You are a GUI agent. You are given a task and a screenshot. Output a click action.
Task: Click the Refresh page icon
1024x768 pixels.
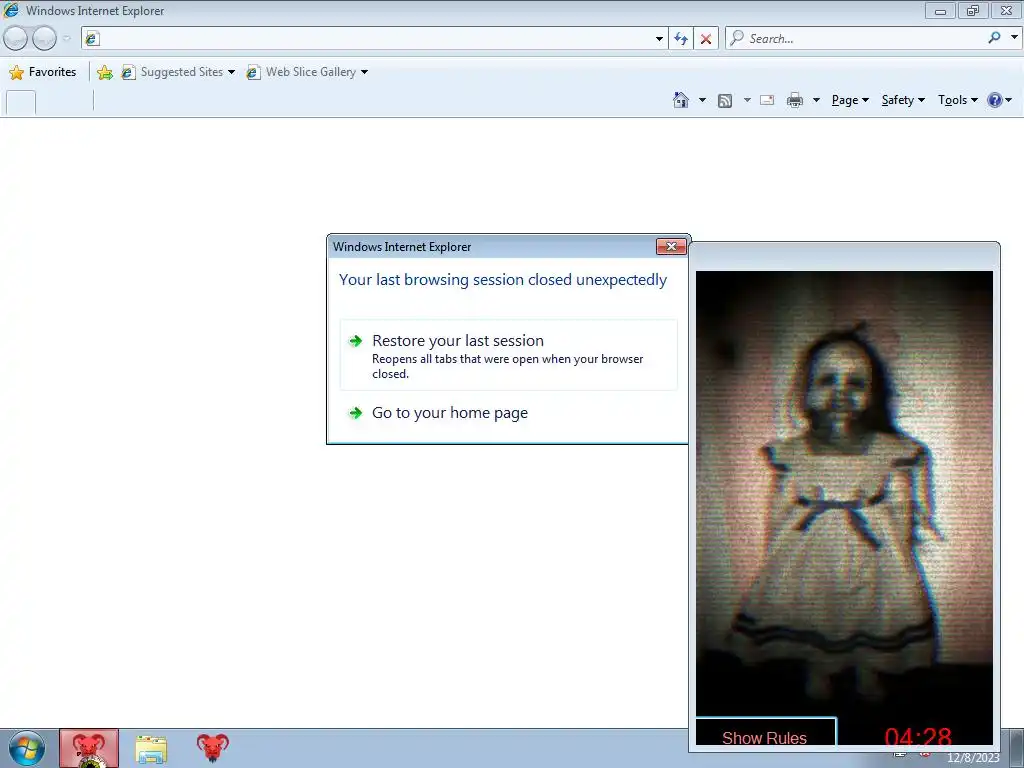tap(681, 39)
